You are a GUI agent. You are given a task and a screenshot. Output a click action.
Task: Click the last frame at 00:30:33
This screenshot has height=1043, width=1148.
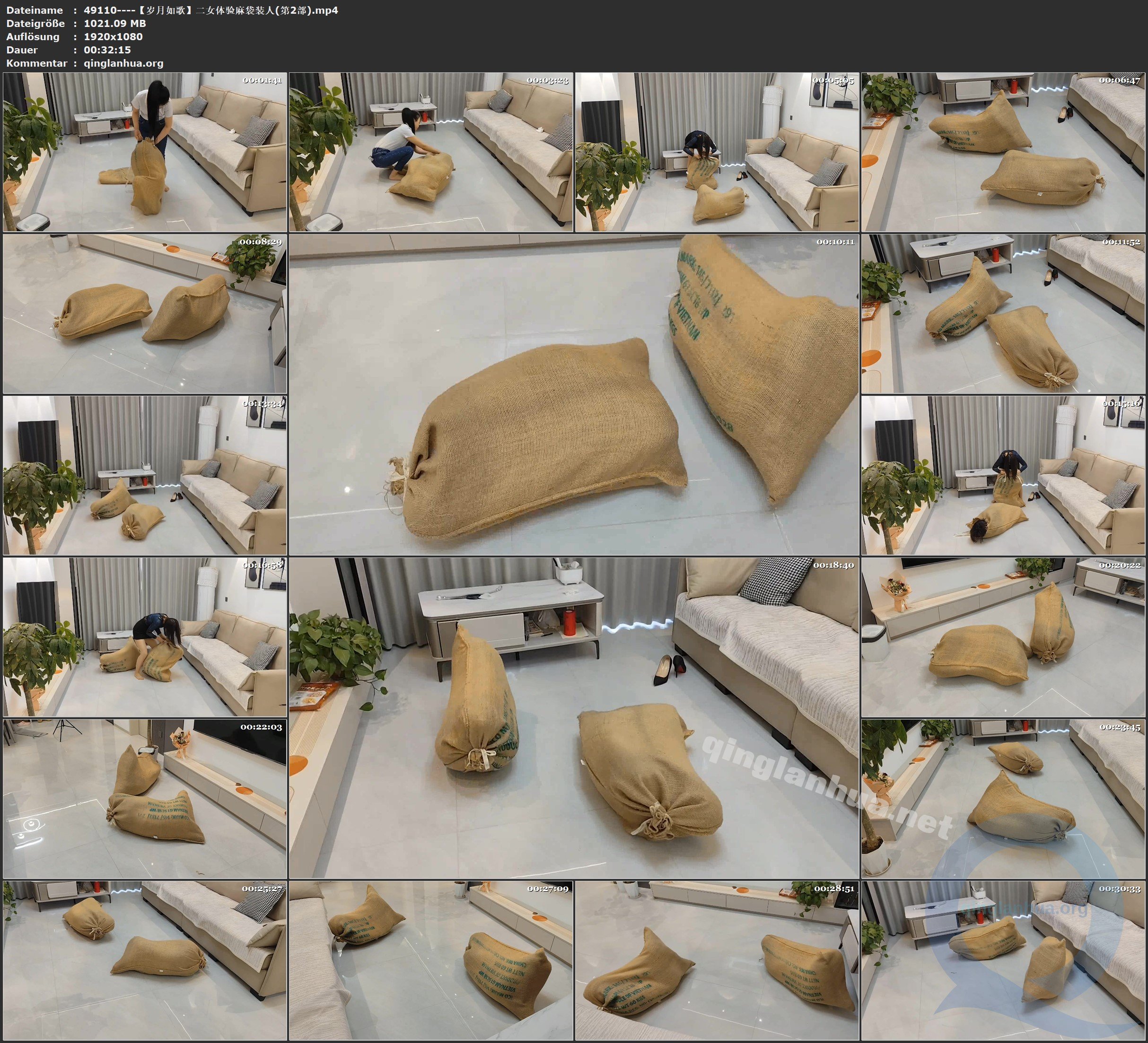click(1003, 960)
